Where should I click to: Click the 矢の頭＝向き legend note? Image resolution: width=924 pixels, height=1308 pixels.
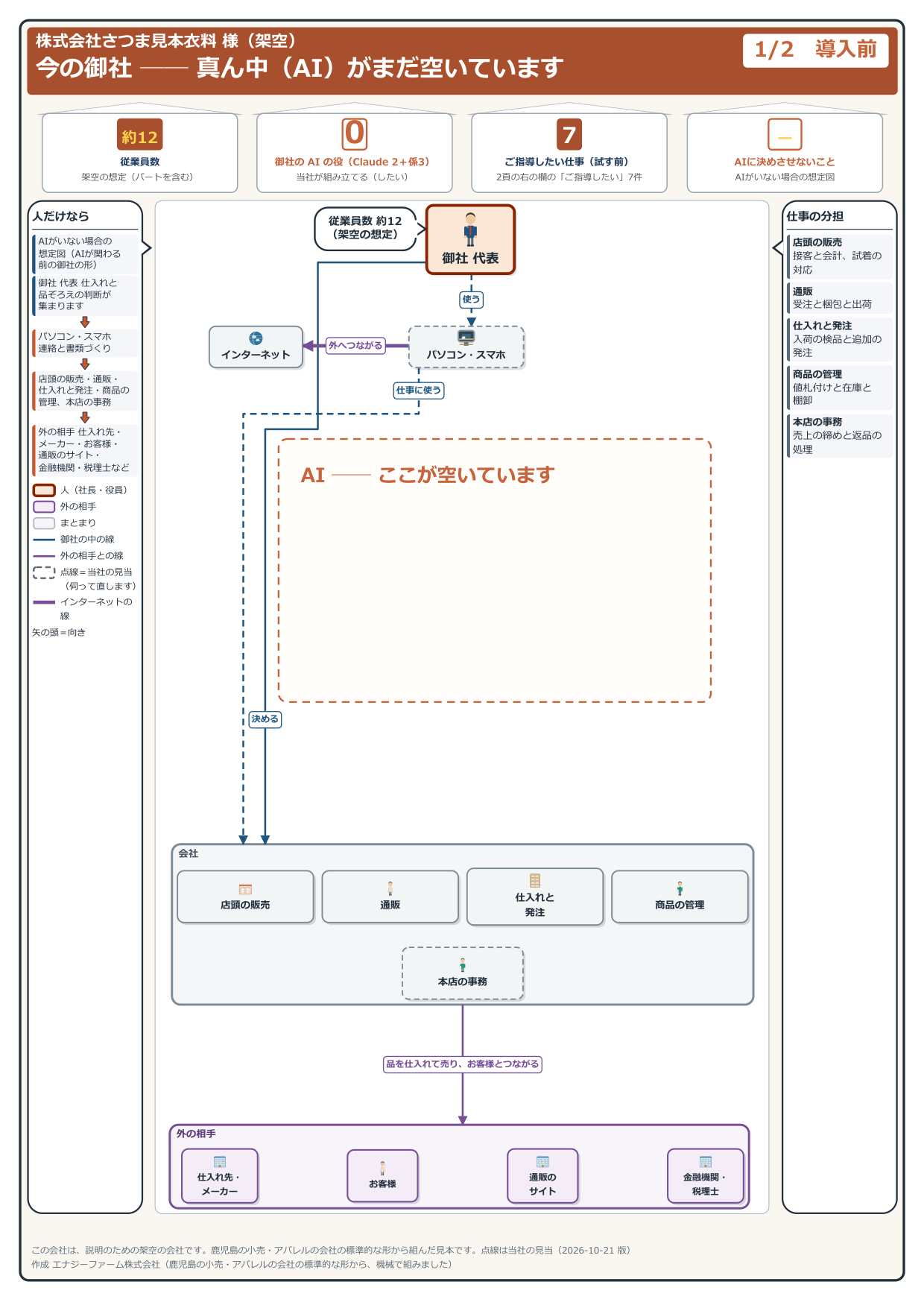tap(59, 633)
